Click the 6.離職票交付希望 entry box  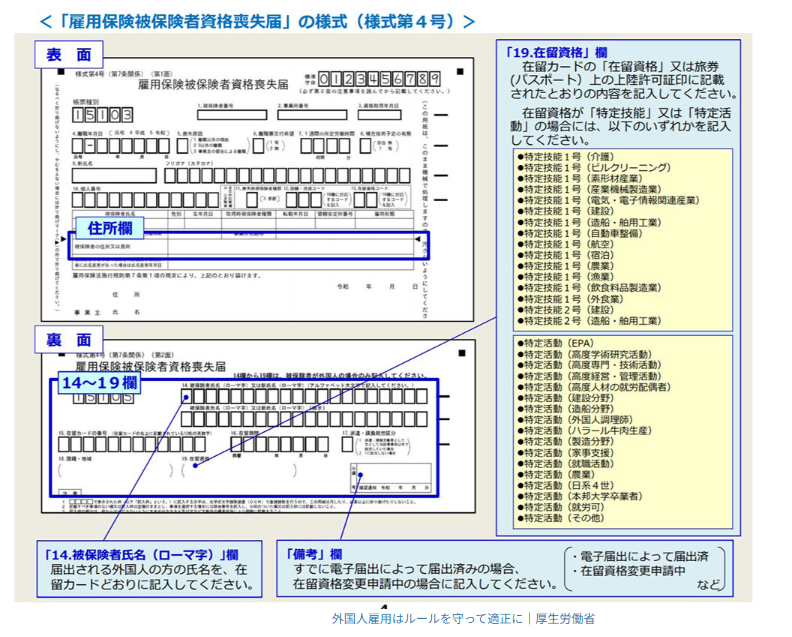(x=259, y=145)
